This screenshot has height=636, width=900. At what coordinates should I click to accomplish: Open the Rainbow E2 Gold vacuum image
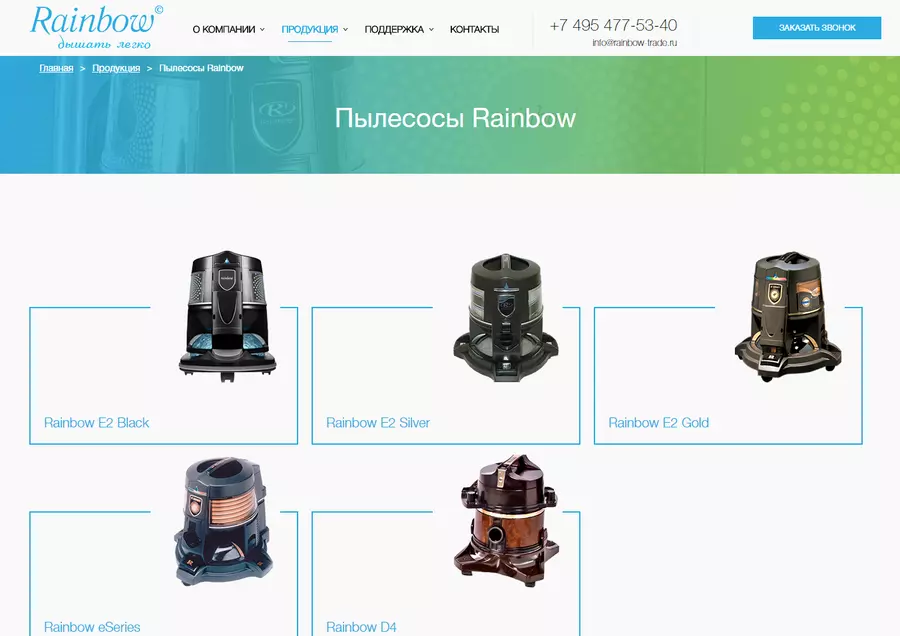[788, 316]
